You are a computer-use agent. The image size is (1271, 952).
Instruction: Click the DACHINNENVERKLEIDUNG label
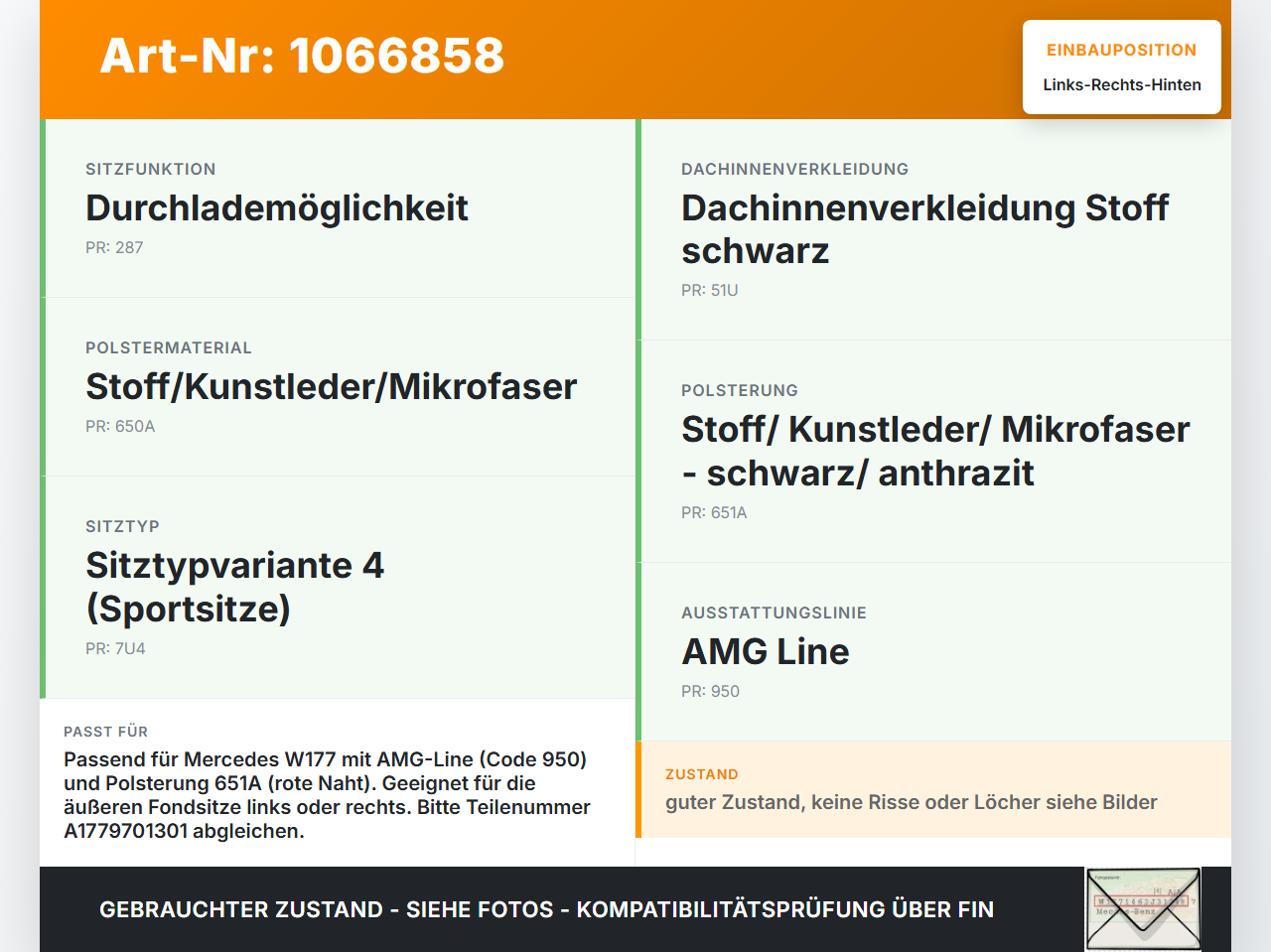coord(794,170)
